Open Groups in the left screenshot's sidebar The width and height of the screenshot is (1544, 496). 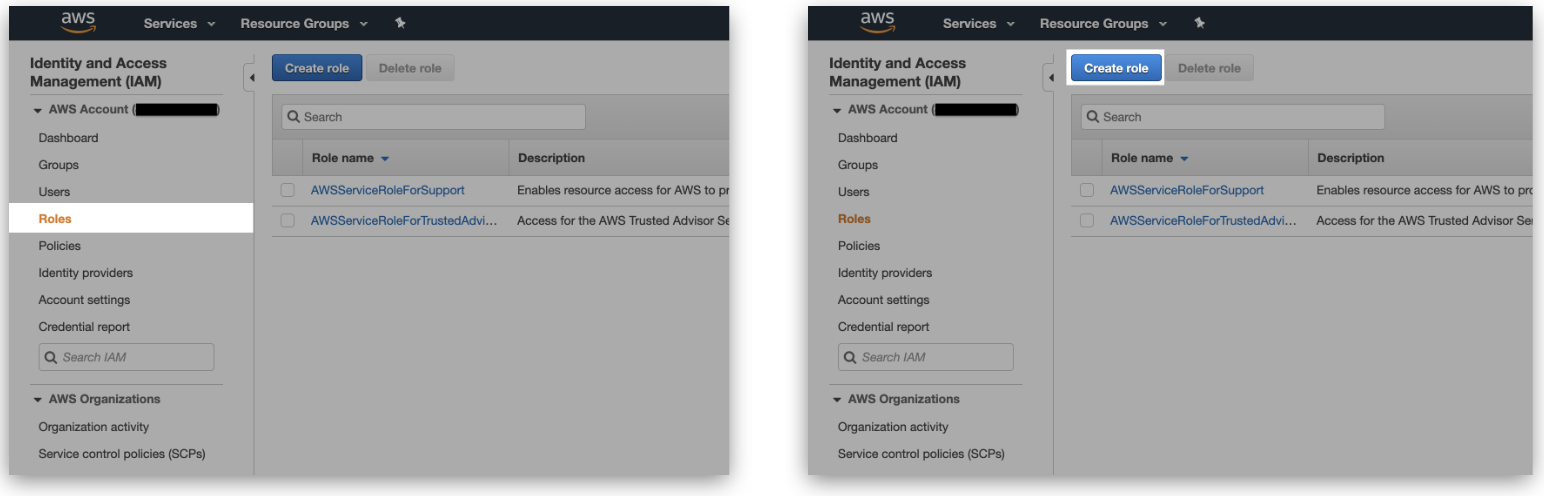click(58, 165)
